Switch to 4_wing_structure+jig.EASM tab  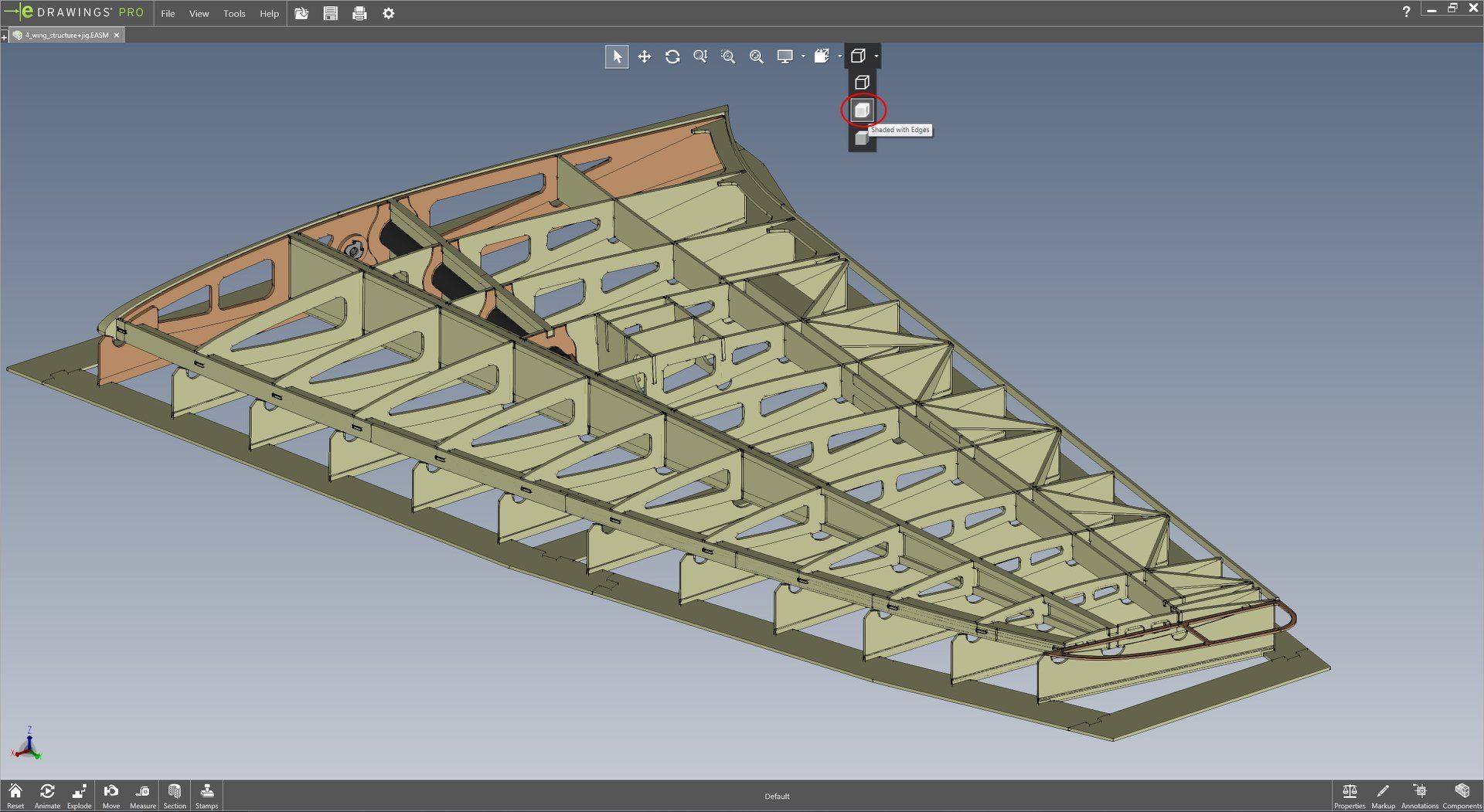pyautogui.click(x=66, y=35)
